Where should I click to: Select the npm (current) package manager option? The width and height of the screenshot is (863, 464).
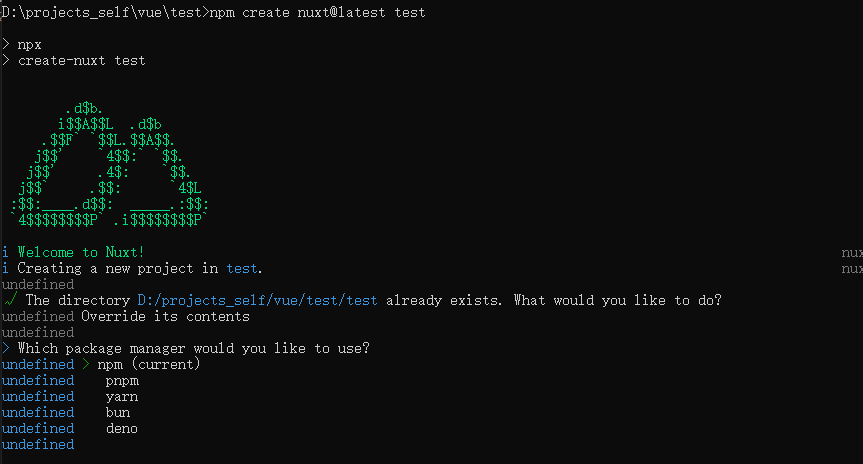[x=148, y=364]
